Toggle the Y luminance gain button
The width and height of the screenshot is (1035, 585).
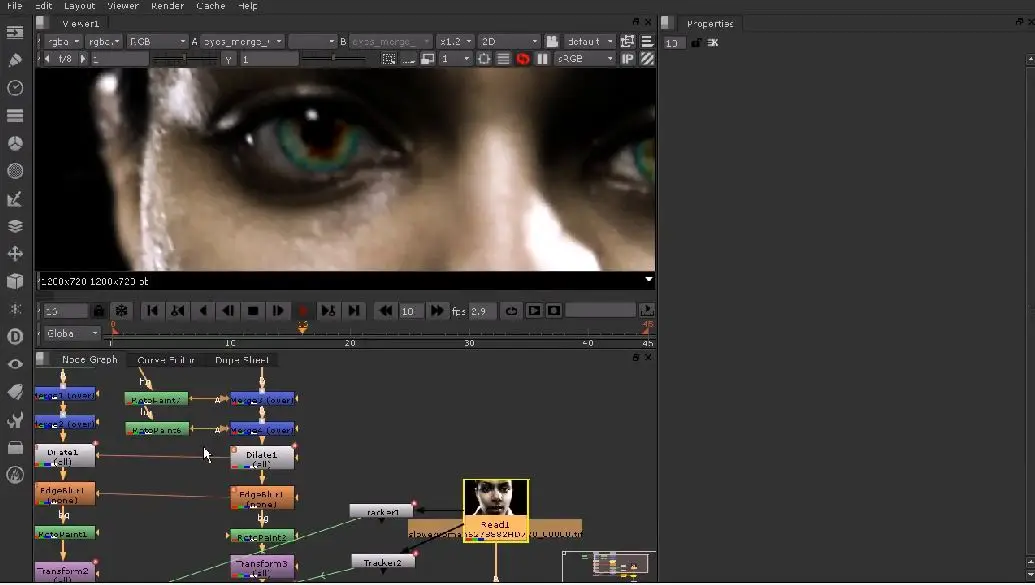pyautogui.click(x=228, y=59)
